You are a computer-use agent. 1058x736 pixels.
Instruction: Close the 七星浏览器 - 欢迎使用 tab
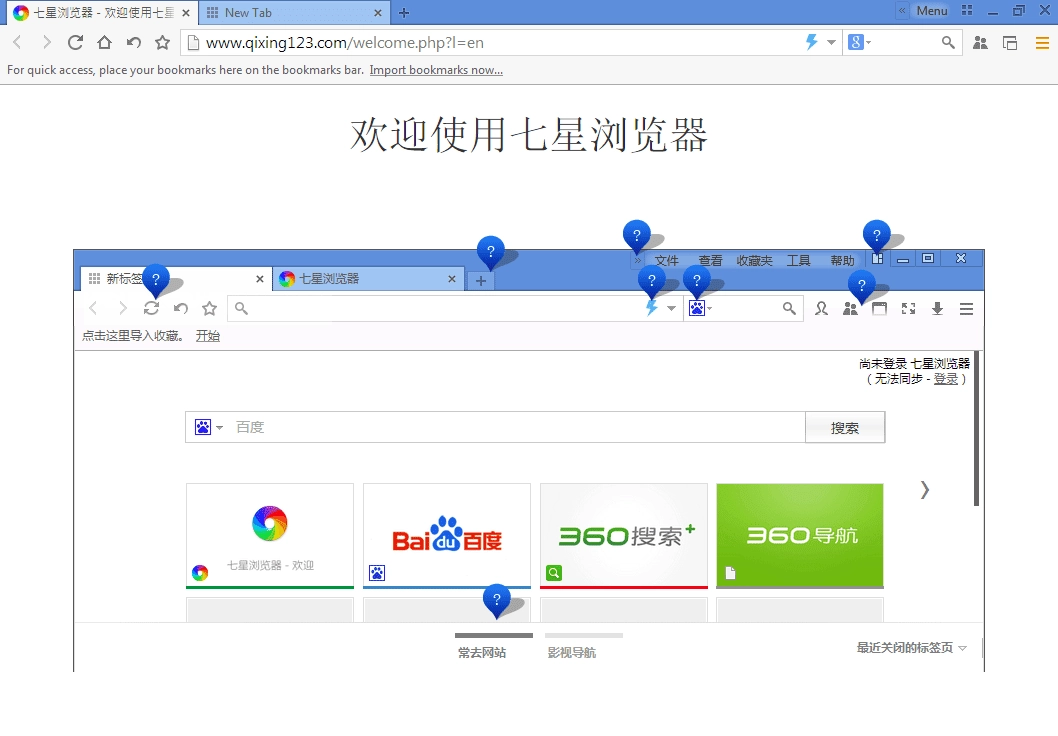pos(186,13)
